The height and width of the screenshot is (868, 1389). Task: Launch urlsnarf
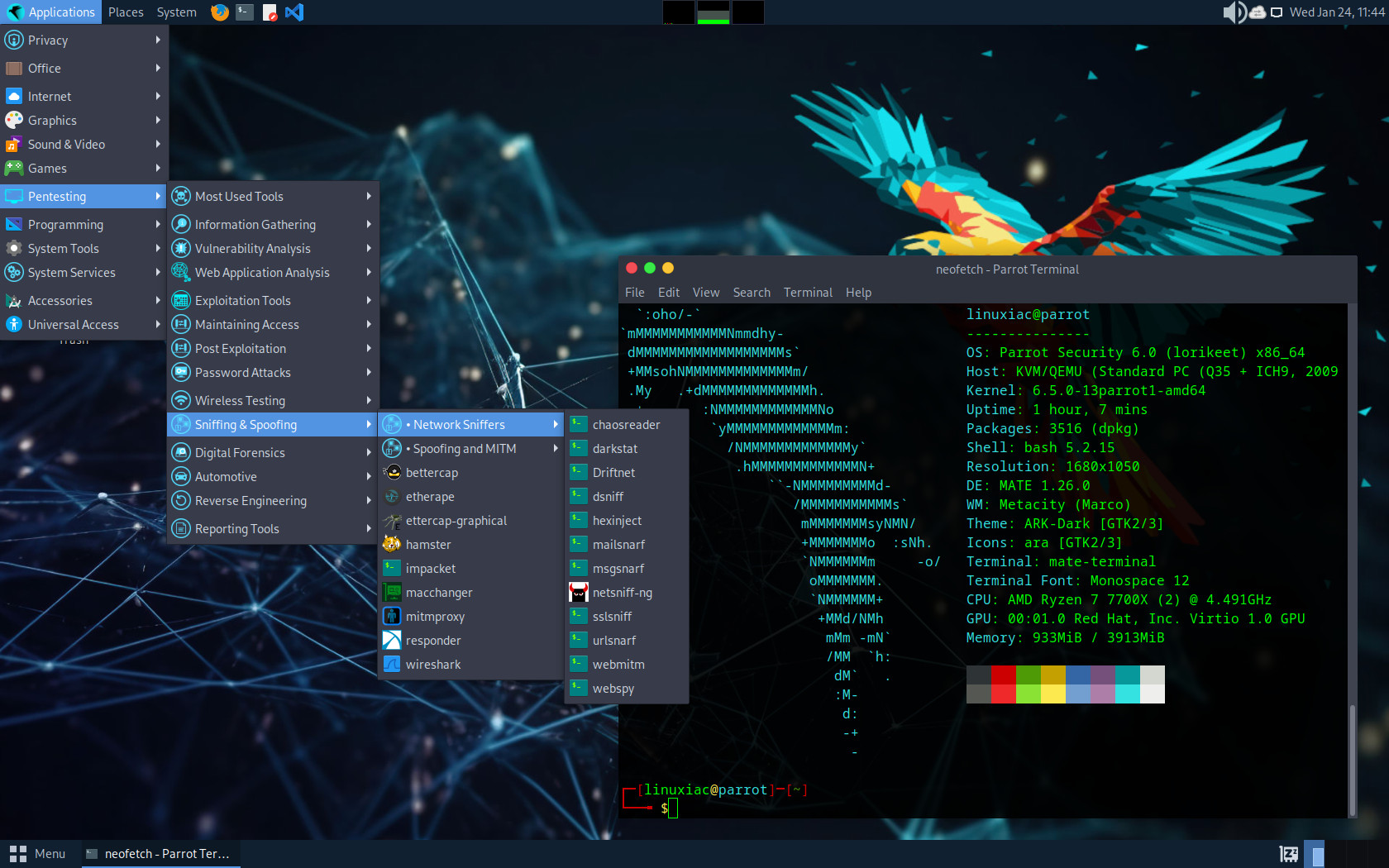[x=627, y=641]
